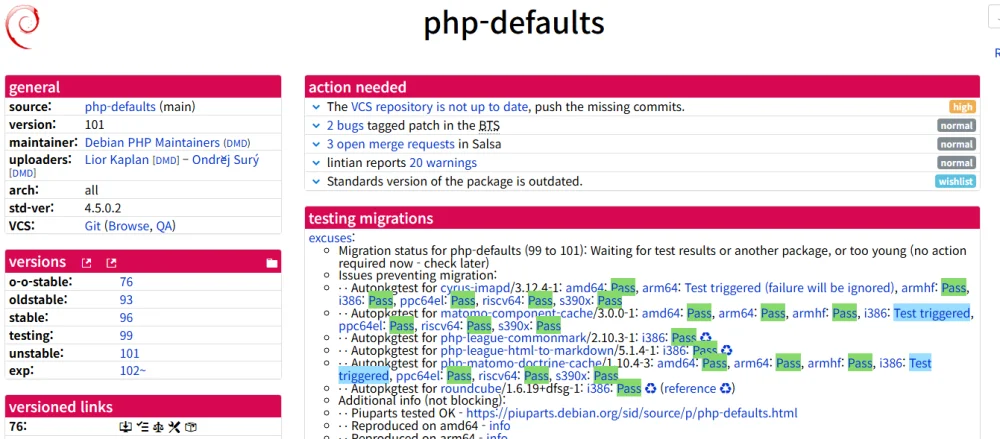Expand the 2 bugs tagged patch item
The height and width of the screenshot is (439, 1000).
(316, 126)
